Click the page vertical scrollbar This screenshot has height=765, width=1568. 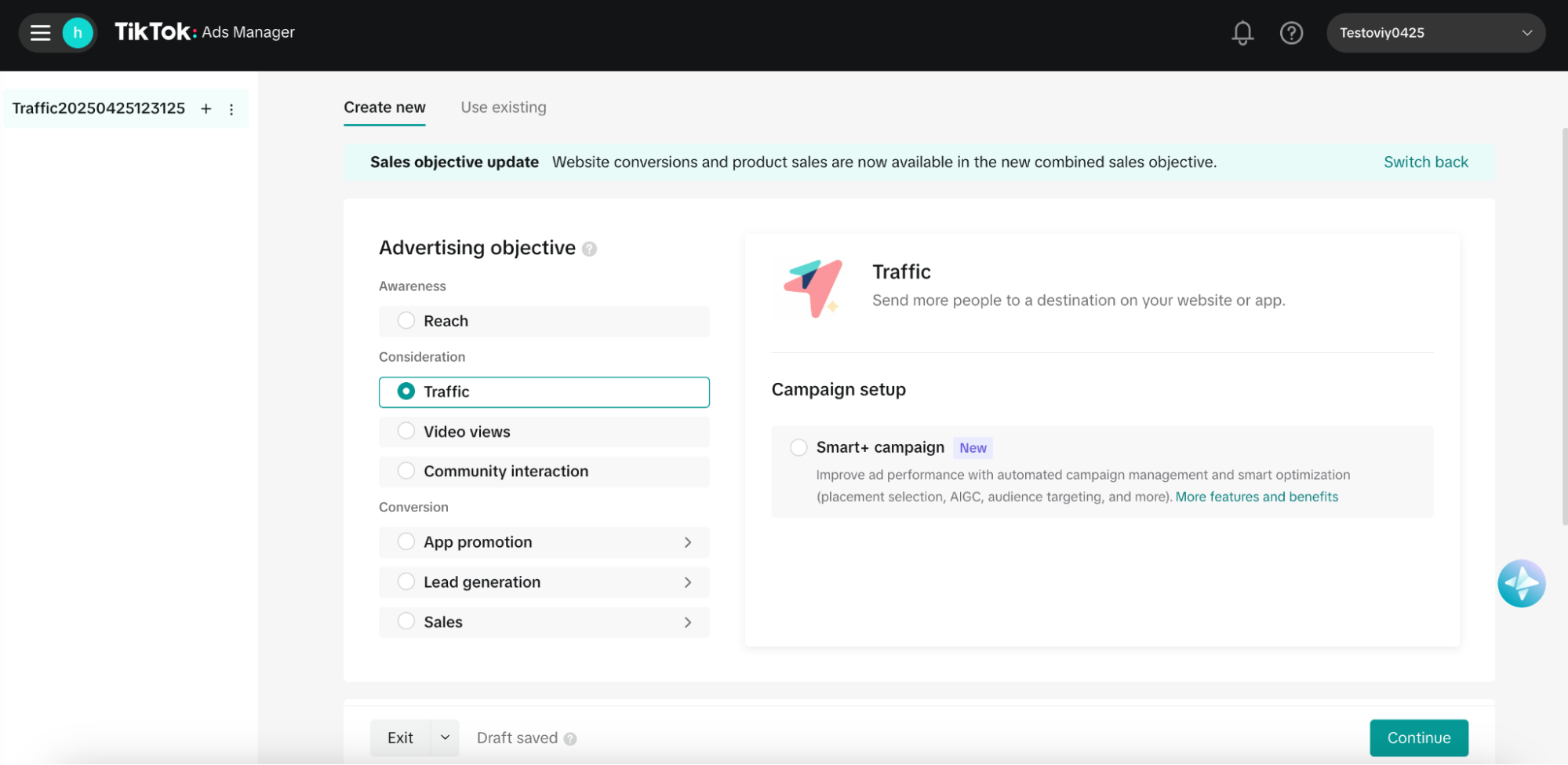point(1564,326)
